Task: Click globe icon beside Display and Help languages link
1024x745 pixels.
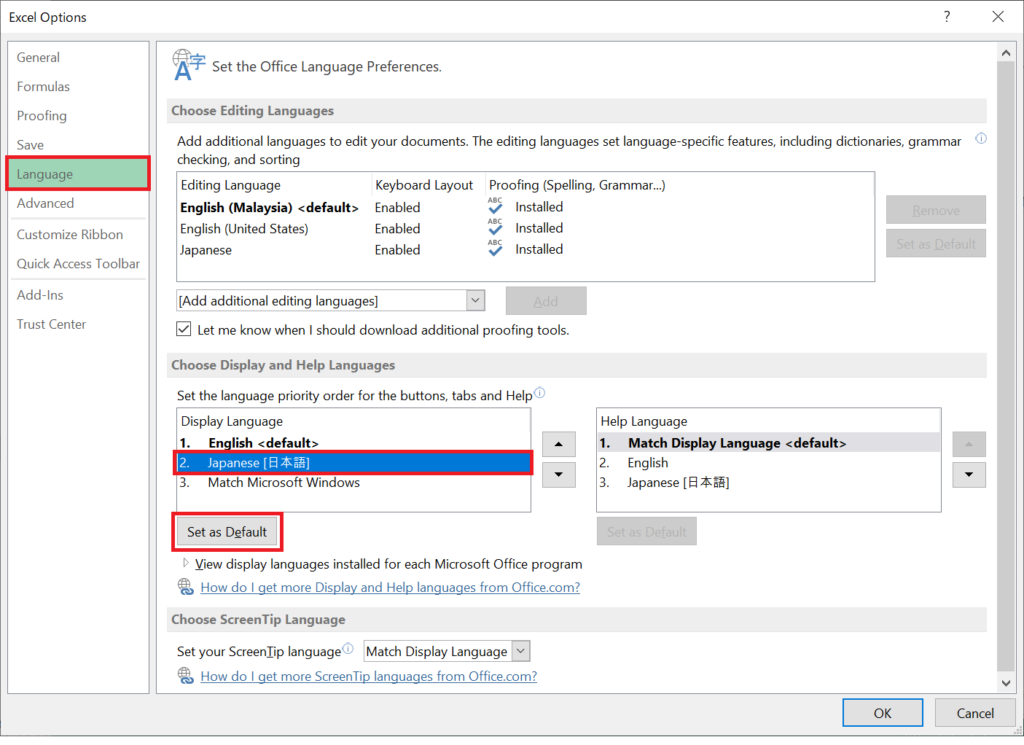Action: tap(185, 586)
